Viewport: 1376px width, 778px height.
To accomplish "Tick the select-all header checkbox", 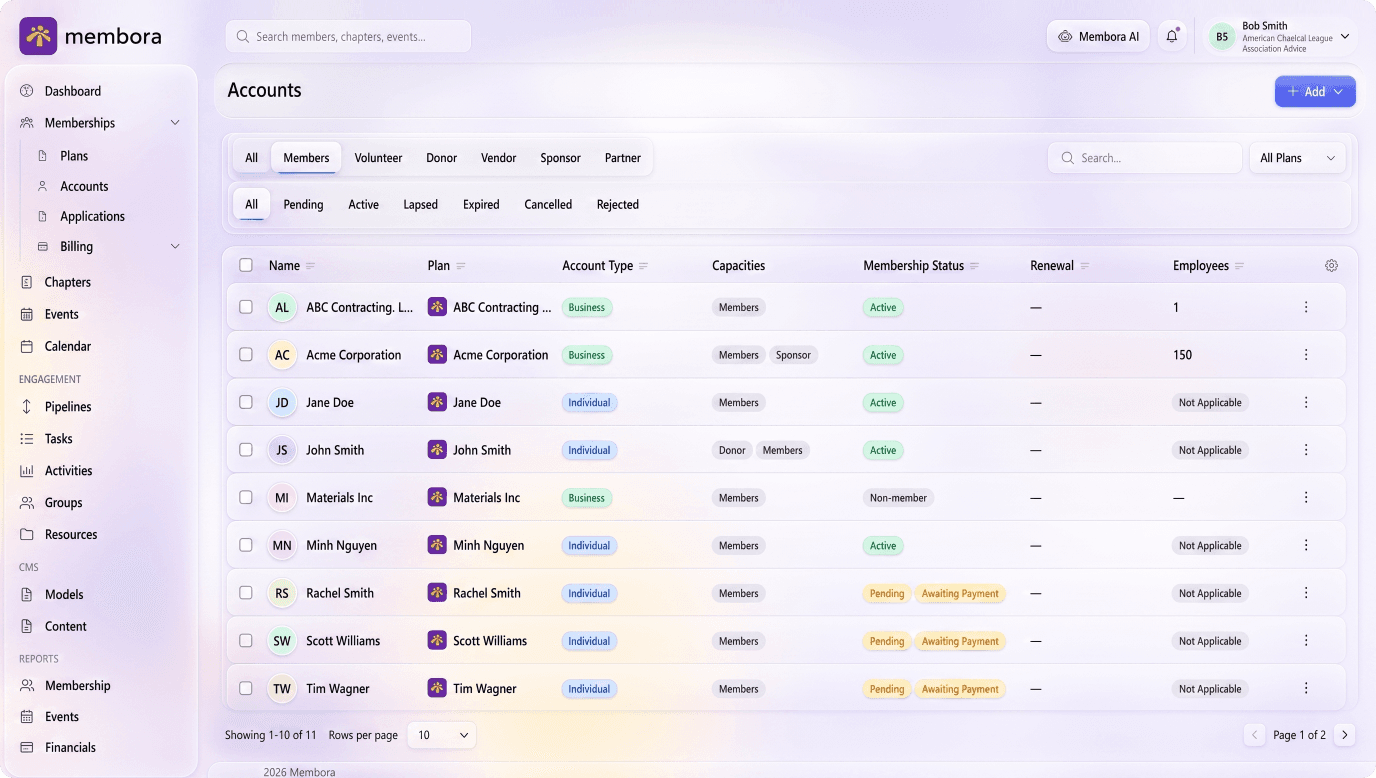I will click(x=246, y=266).
